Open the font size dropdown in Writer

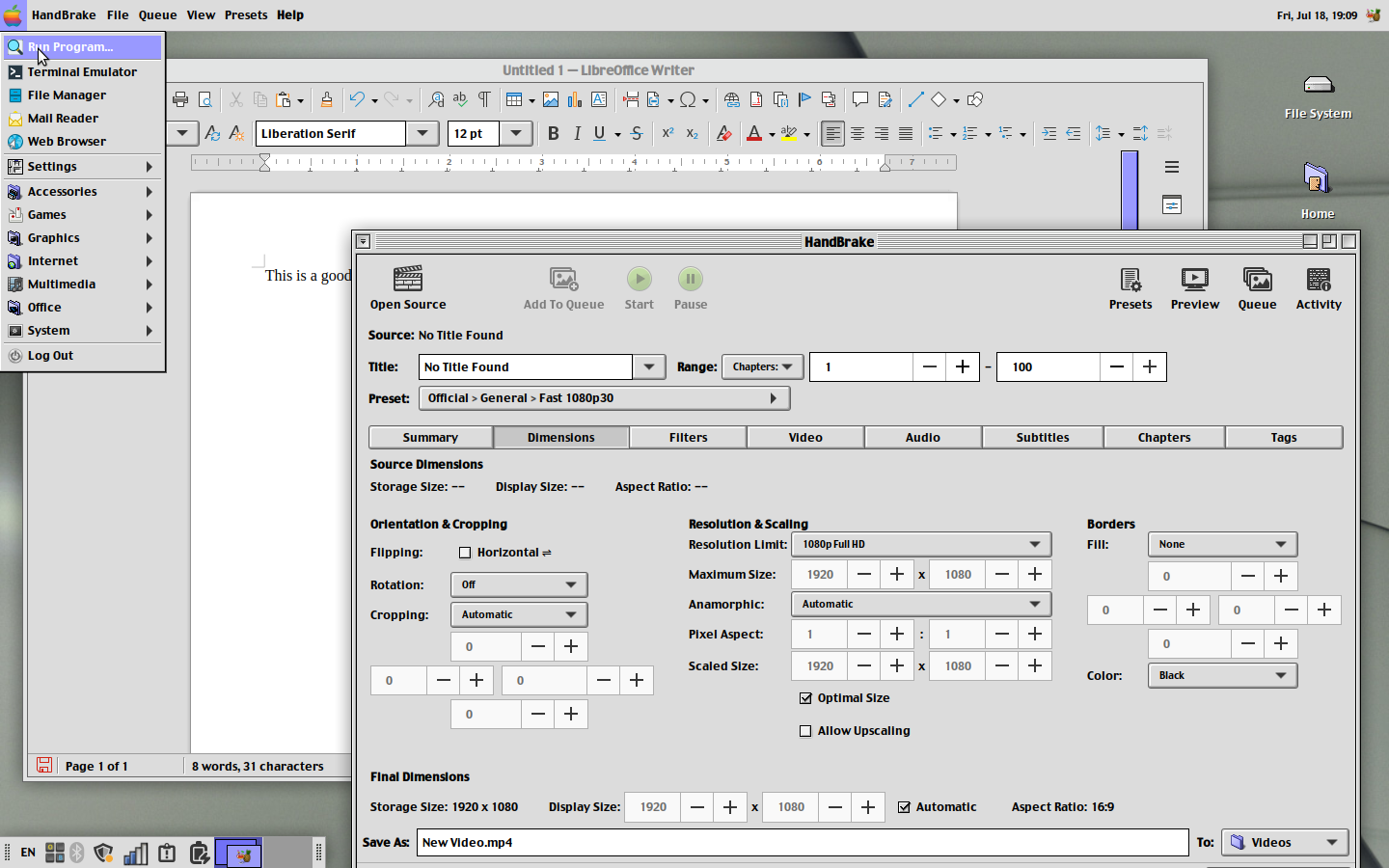pyautogui.click(x=516, y=133)
